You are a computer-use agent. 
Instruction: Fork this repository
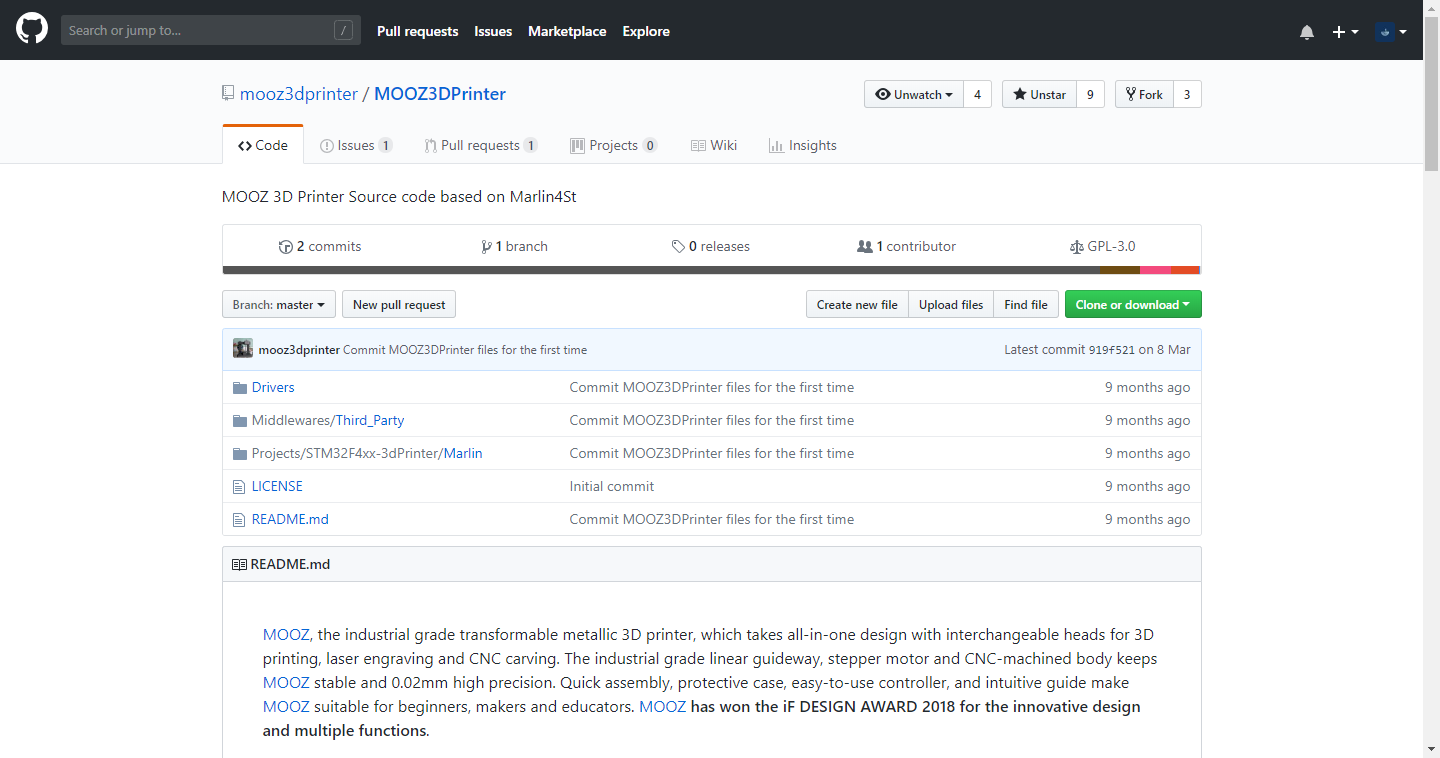pos(1144,94)
